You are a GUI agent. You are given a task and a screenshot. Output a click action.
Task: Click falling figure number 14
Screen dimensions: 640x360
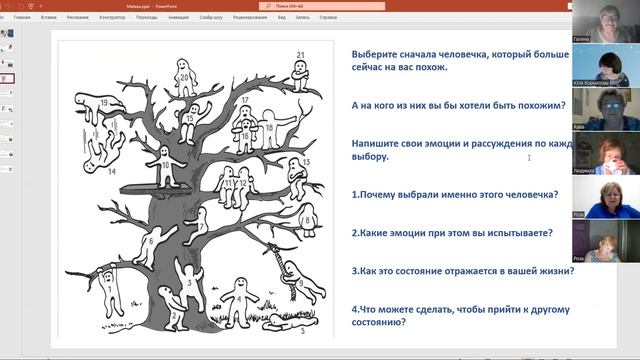tap(104, 152)
